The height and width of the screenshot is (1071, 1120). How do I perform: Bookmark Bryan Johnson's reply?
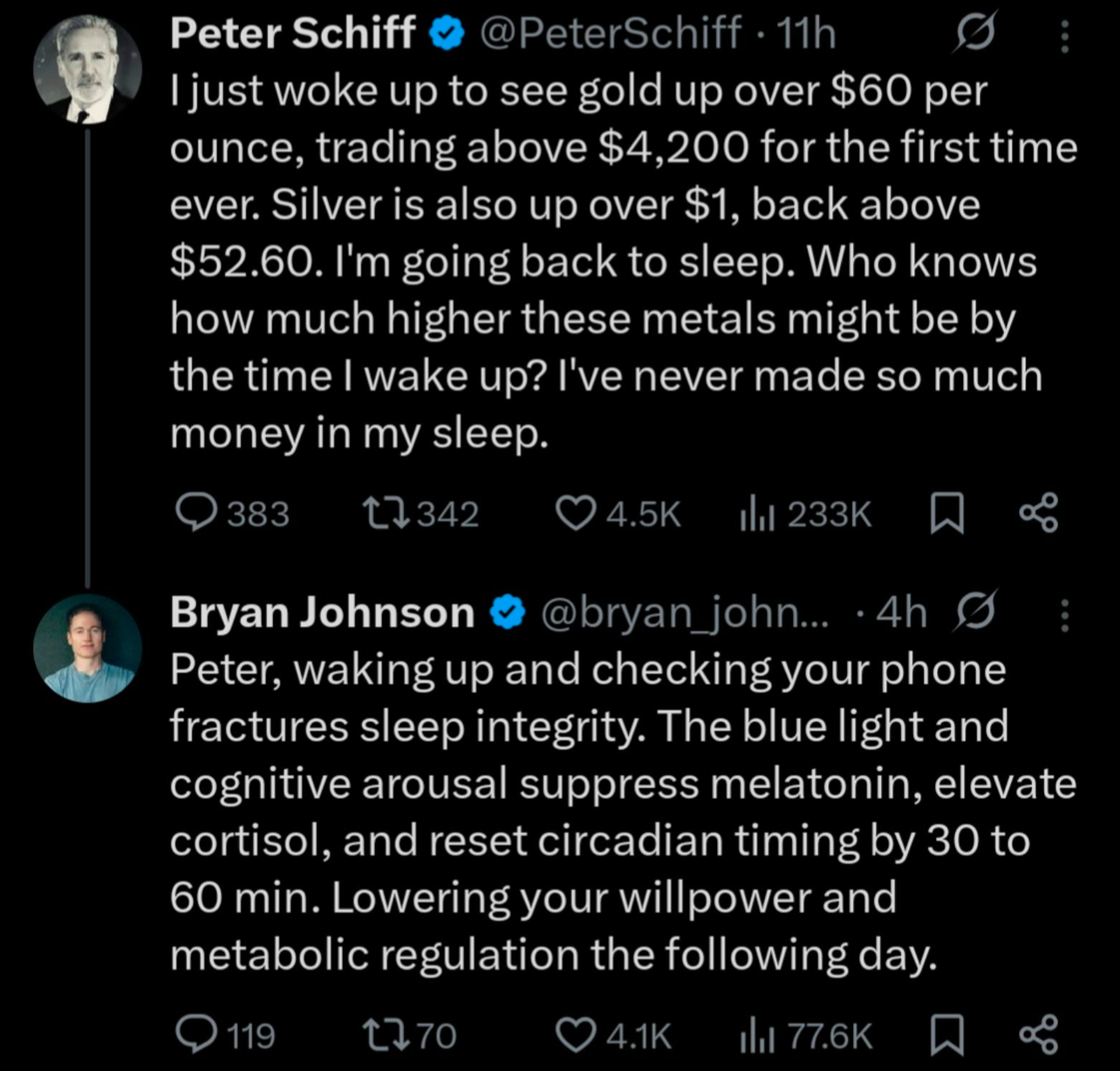[947, 1035]
